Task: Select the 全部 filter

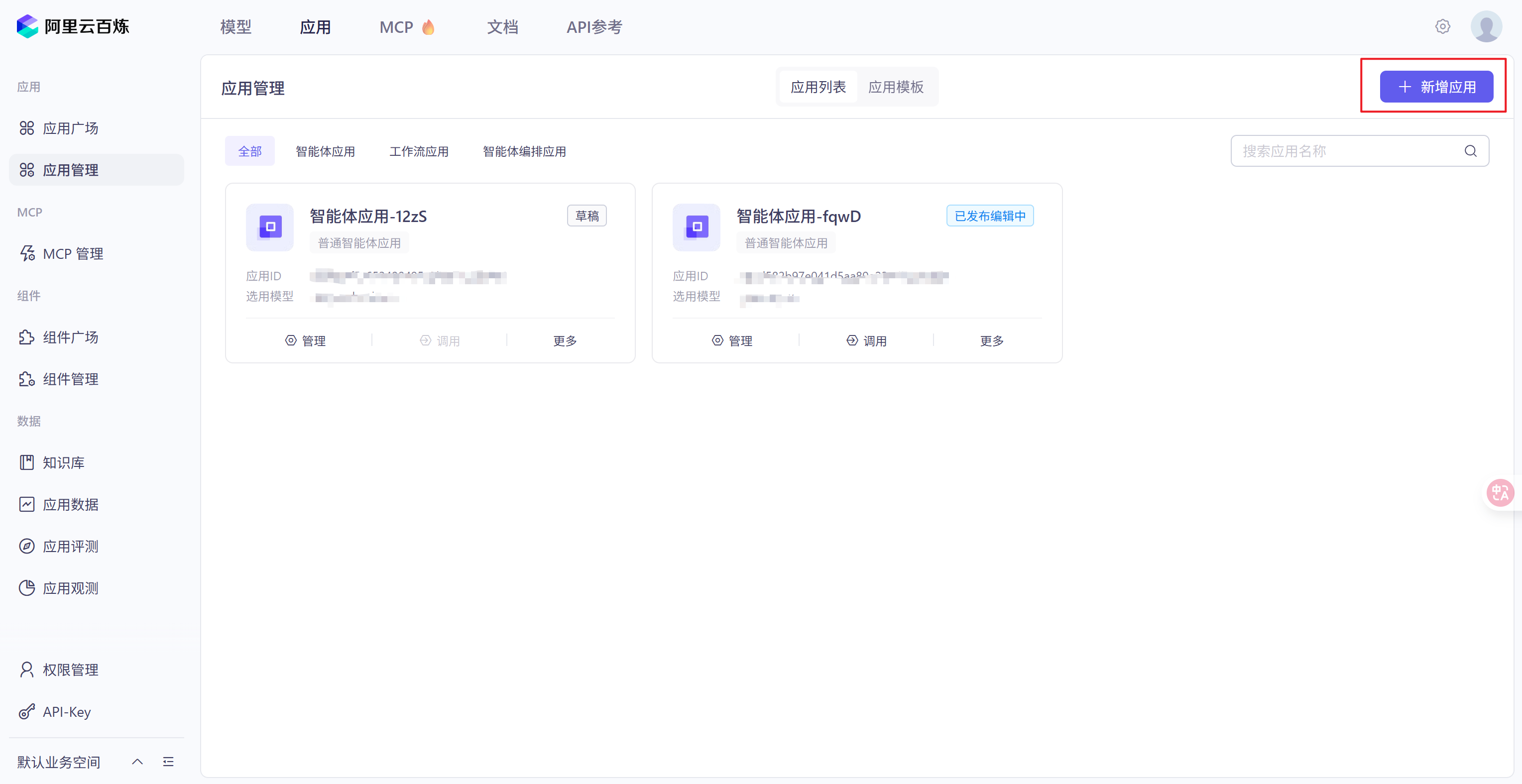Action: point(250,151)
